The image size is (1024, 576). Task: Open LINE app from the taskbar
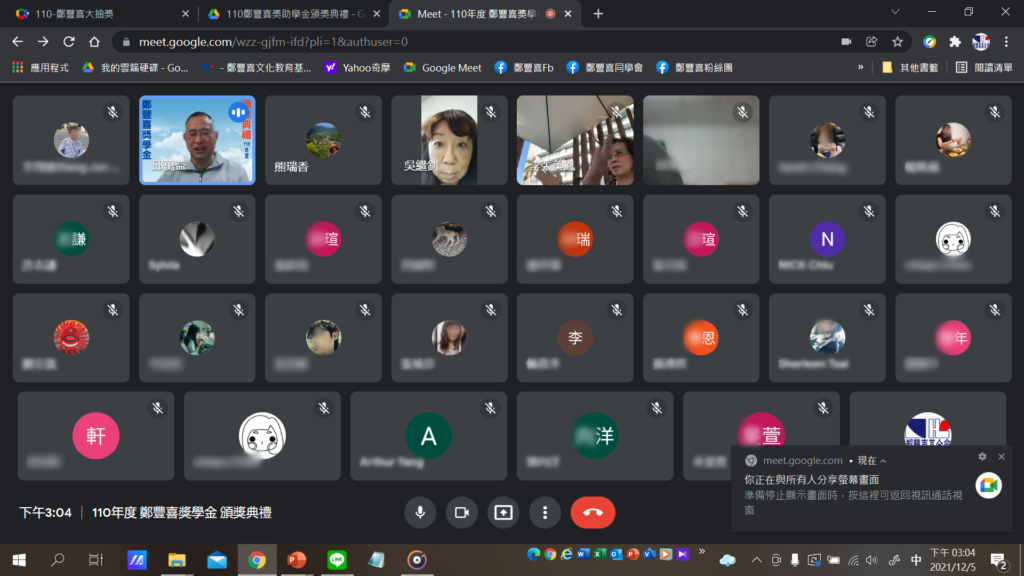tap(337, 560)
